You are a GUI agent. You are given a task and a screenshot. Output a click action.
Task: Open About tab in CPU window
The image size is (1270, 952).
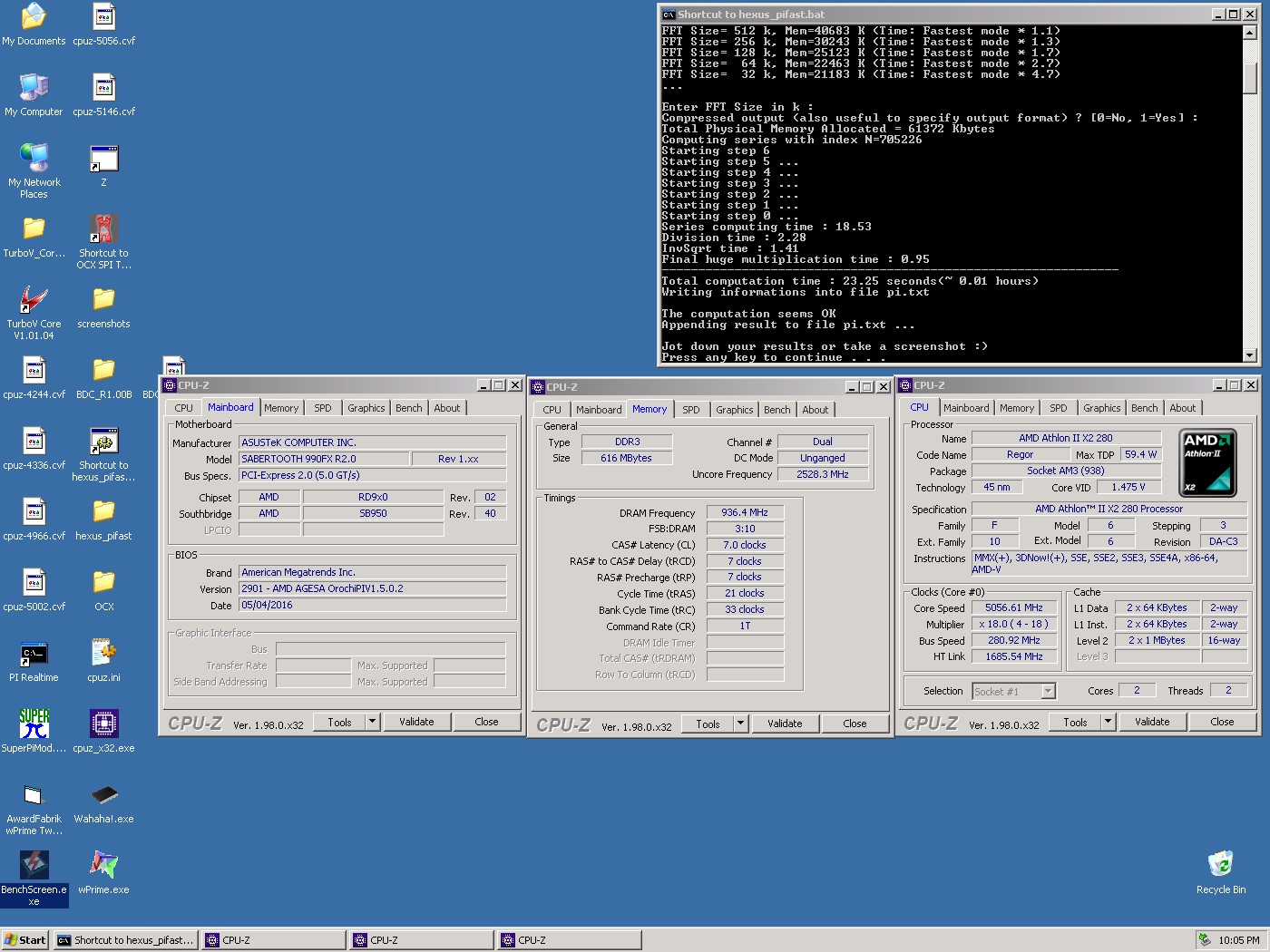(x=1183, y=408)
